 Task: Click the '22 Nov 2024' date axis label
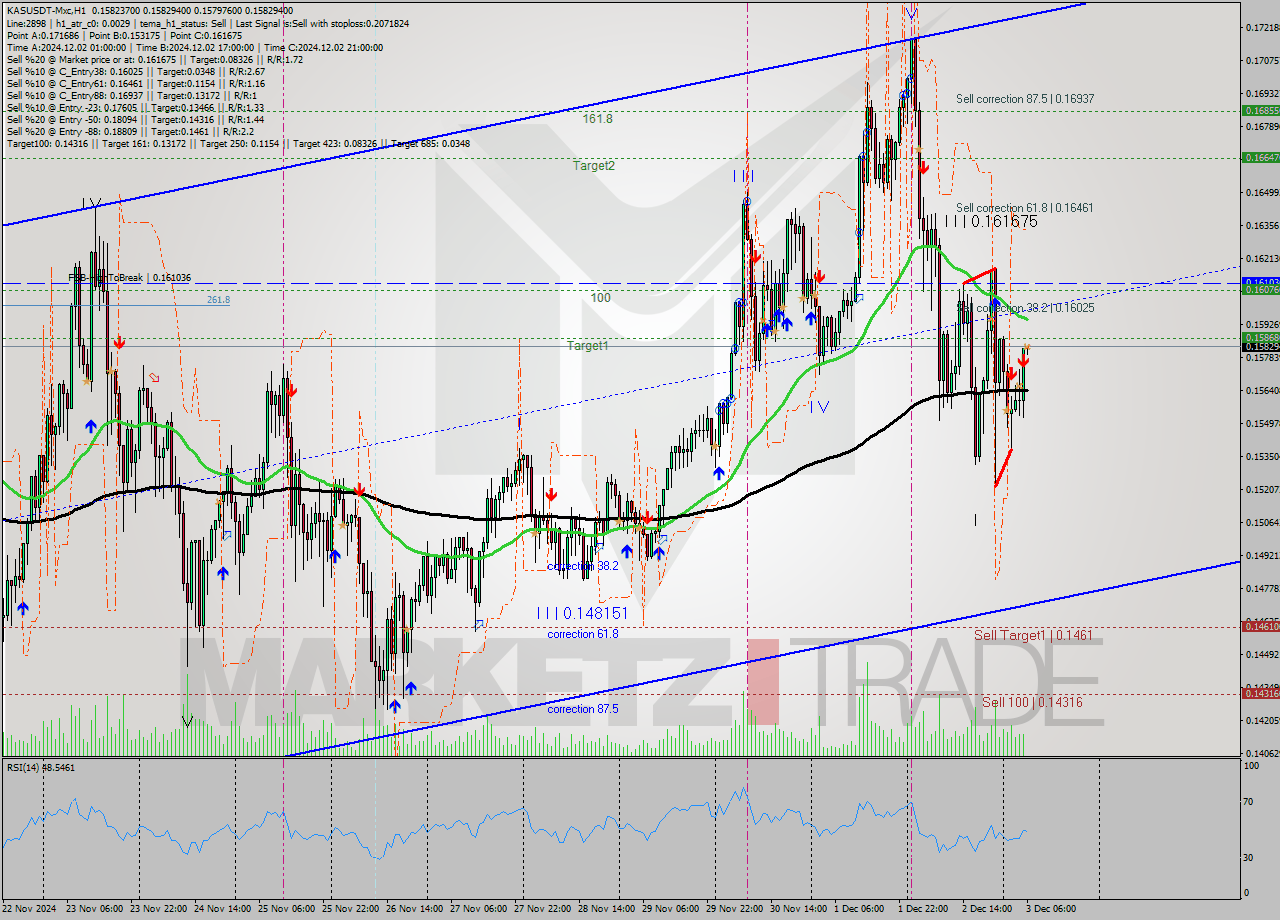click(30, 909)
